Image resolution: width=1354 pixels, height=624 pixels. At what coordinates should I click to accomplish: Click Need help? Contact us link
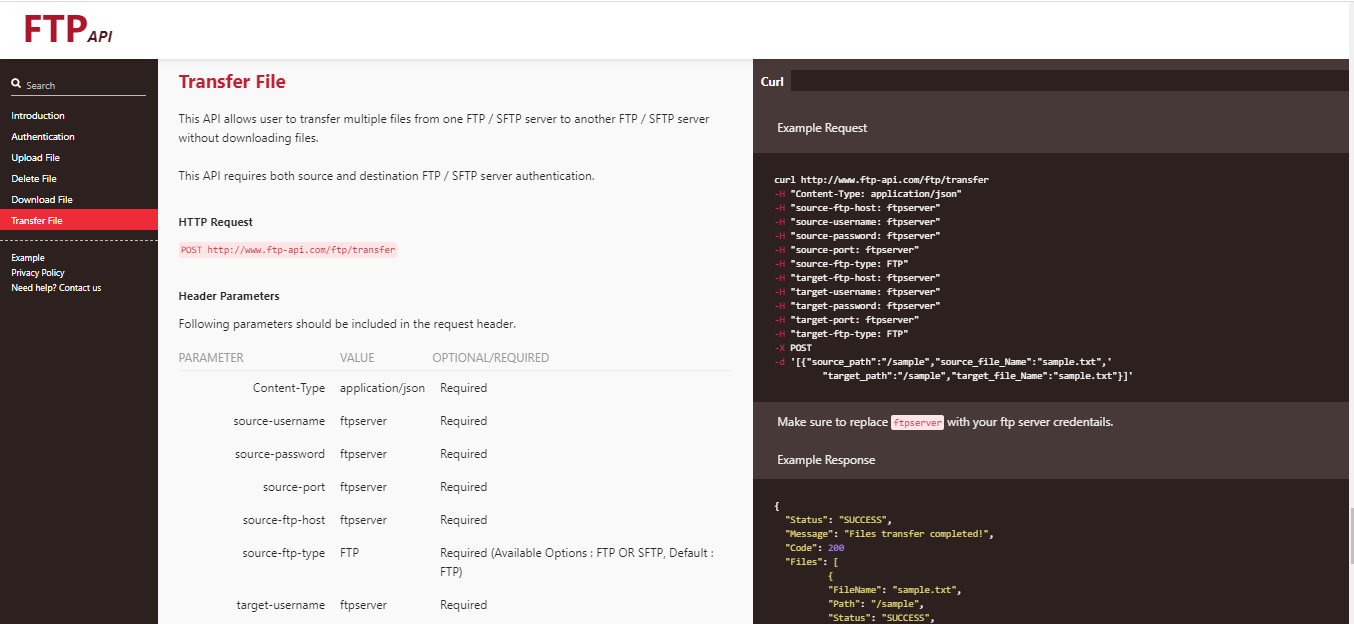point(56,288)
